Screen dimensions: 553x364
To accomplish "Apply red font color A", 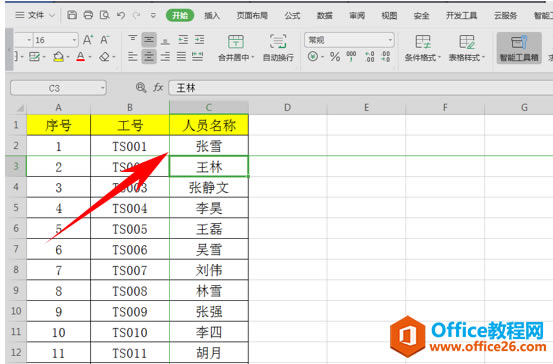I will tap(81, 56).
